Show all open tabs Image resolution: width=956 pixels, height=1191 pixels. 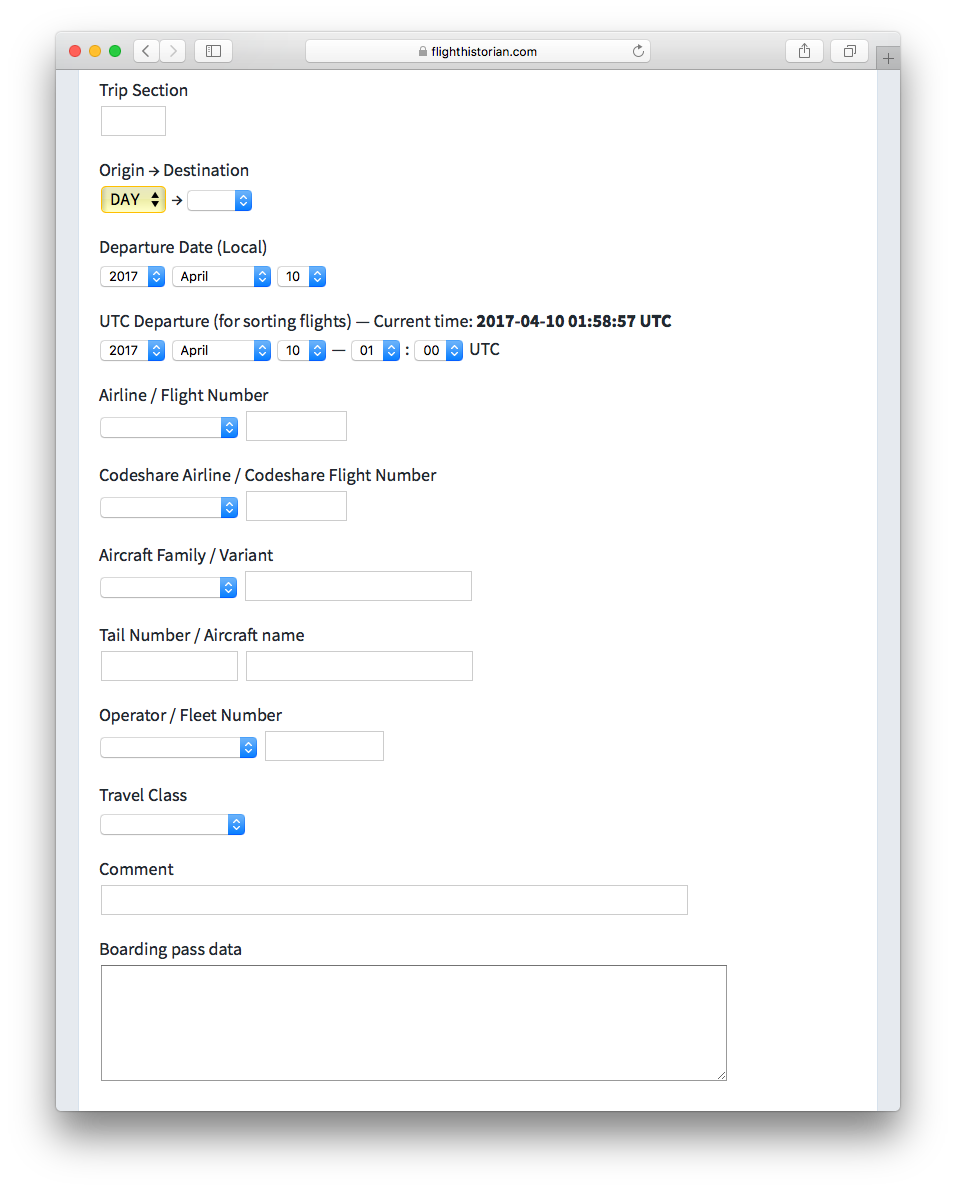[x=849, y=51]
